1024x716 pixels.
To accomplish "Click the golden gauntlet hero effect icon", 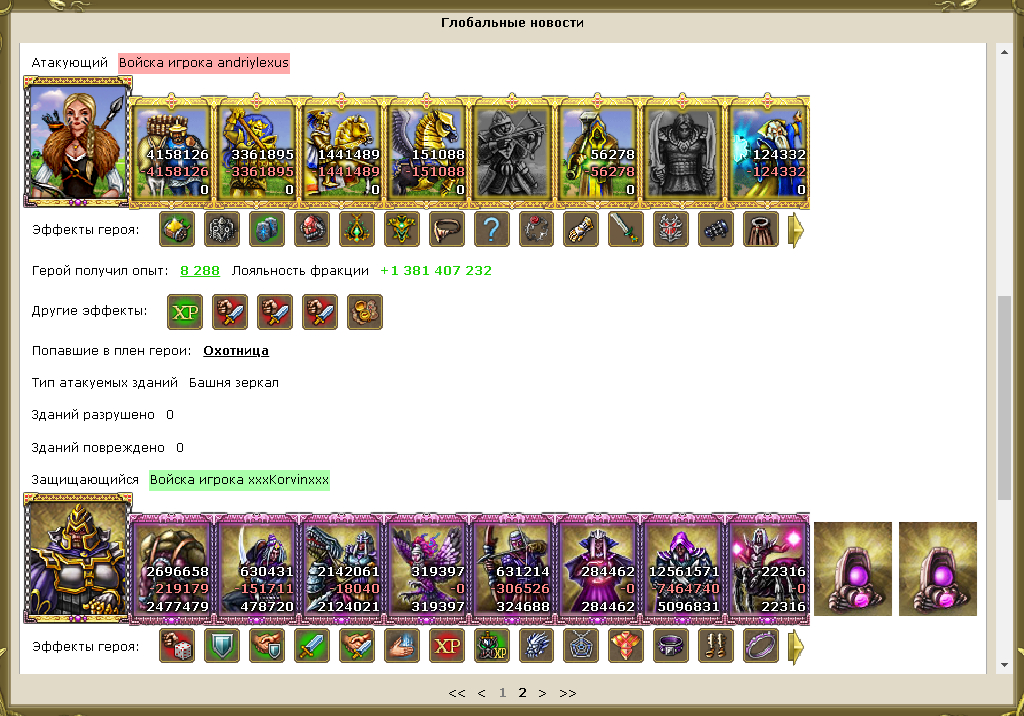I will pos(581,229).
